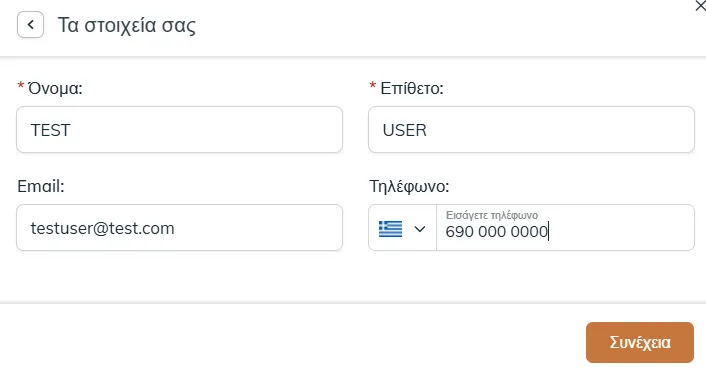Expand the country code dropdown arrow
Screen dimensions: 706x371
(x=420, y=229)
